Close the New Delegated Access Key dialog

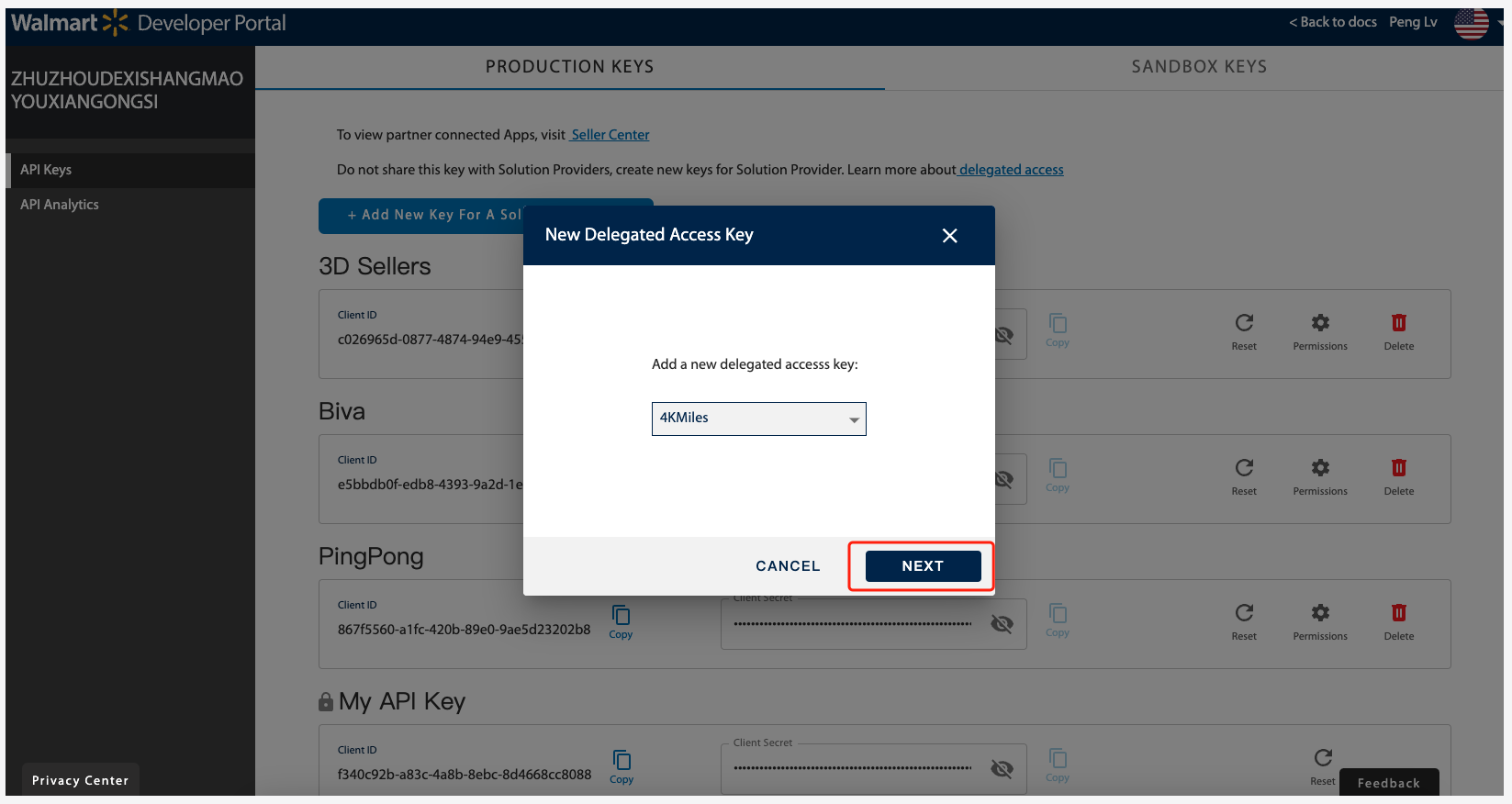click(950, 236)
